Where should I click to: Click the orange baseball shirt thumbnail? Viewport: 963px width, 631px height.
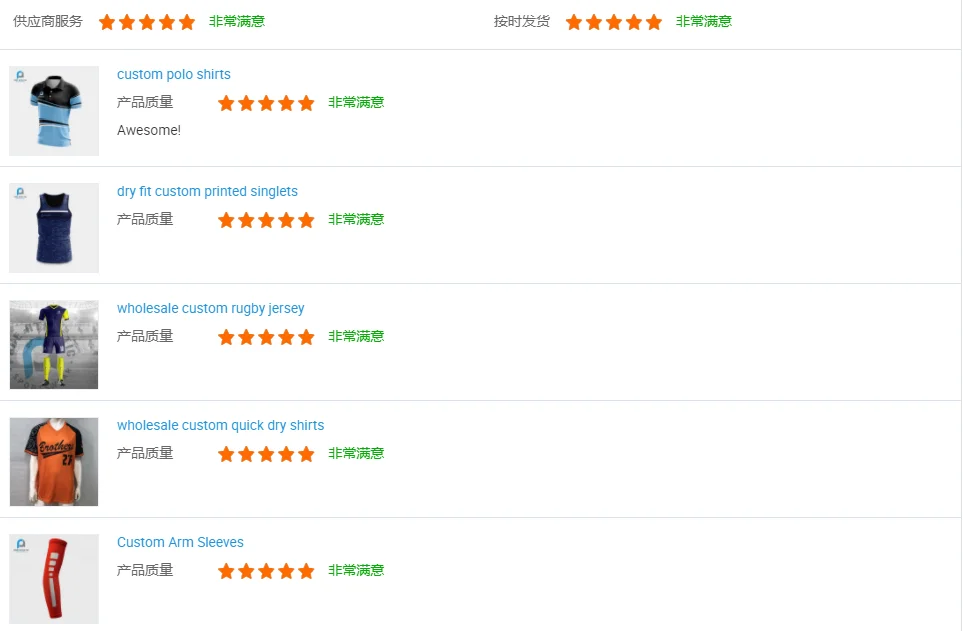click(x=54, y=462)
